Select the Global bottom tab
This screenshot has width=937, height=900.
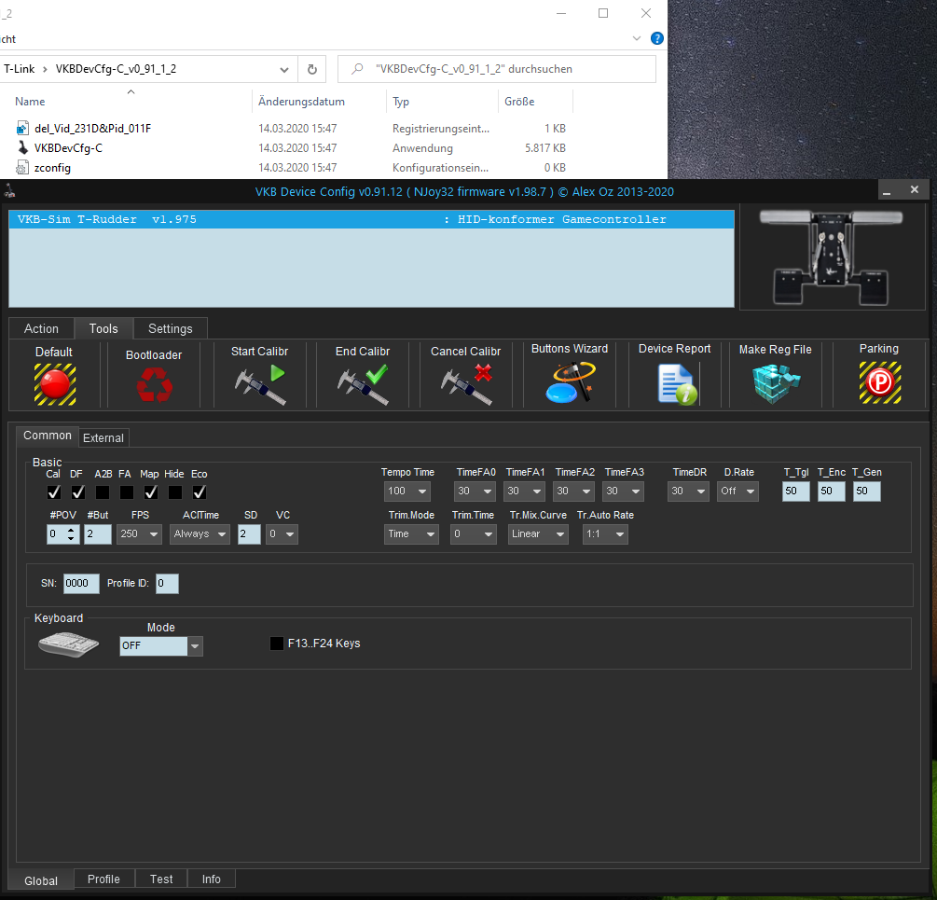click(x=41, y=881)
